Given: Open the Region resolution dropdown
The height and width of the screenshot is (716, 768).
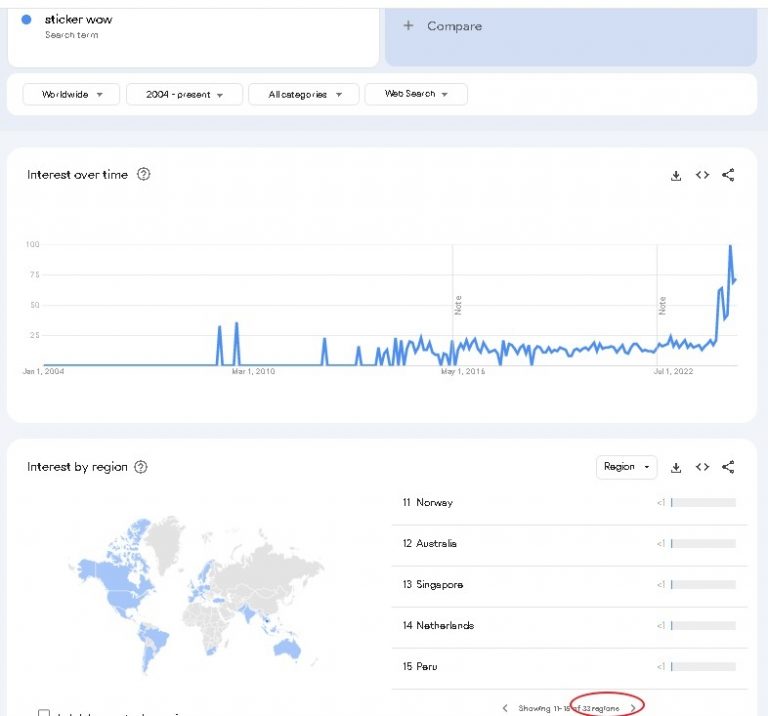Looking at the screenshot, I should point(626,467).
